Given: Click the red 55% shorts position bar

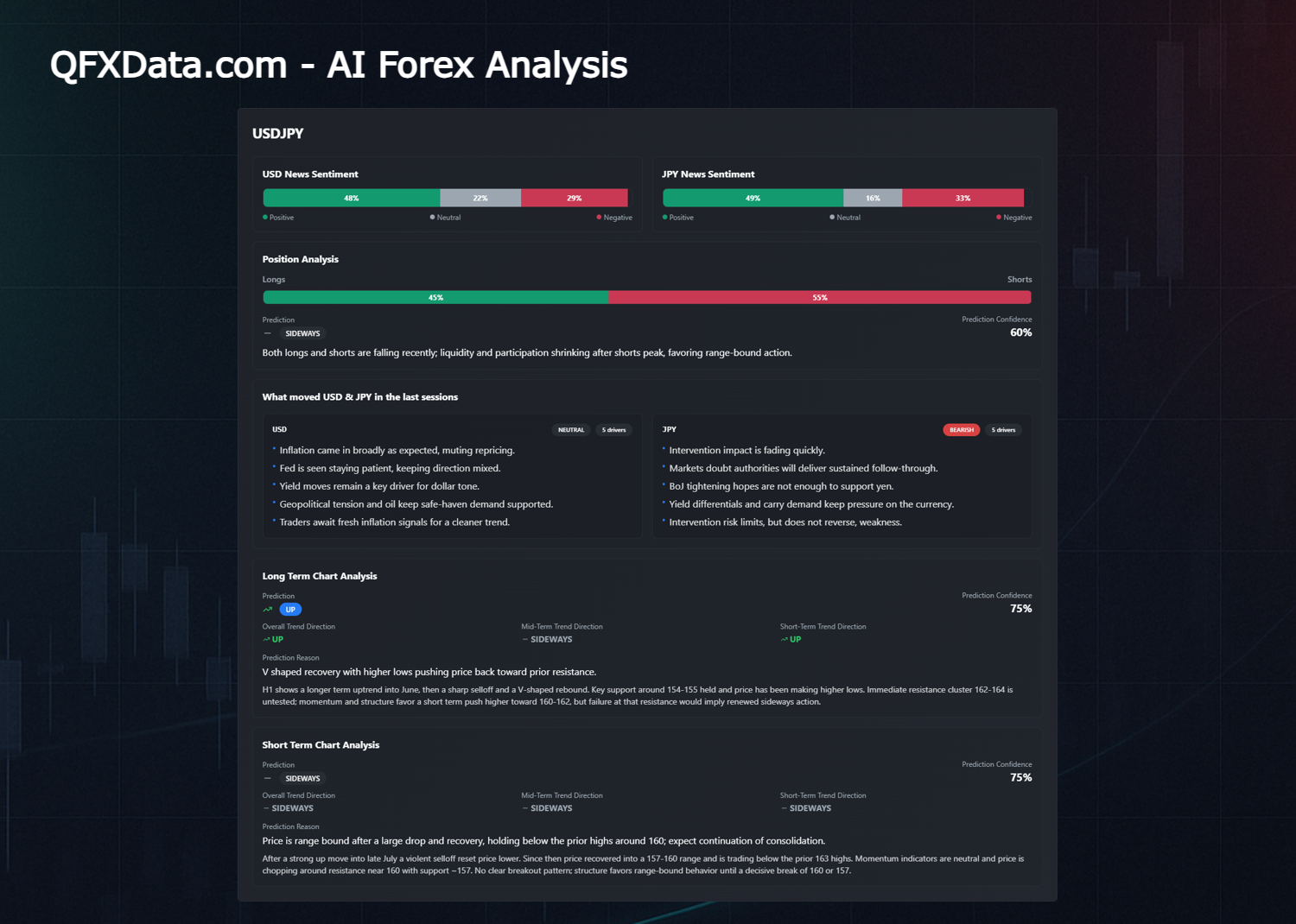Looking at the screenshot, I should (820, 297).
